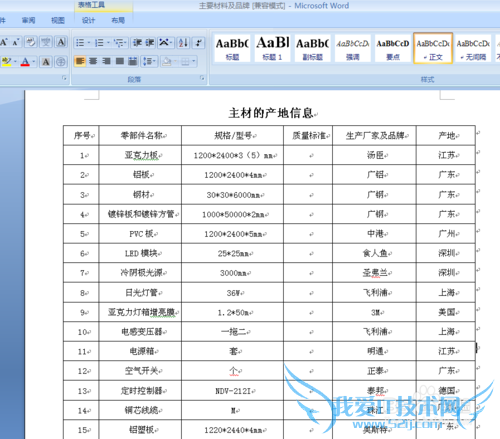Click the 镀锌板和镀锌方管 table cell
Image resolution: width=500 pixels, height=439 pixels.
coord(141,214)
